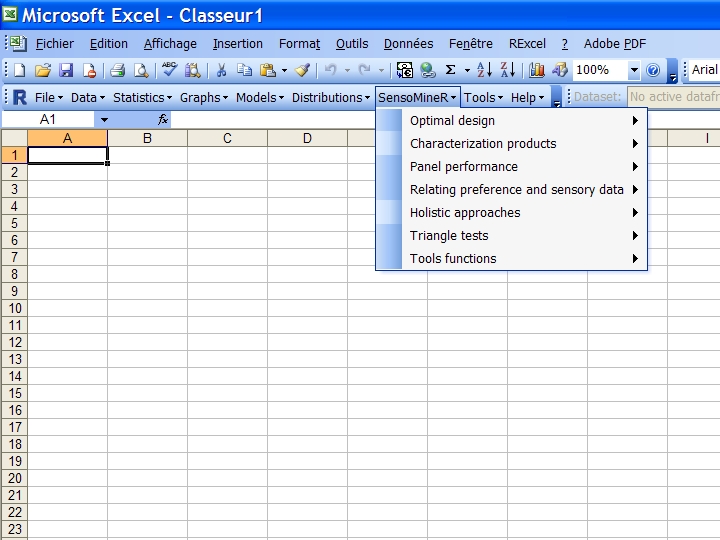Screen dimensions: 720x540
Task: Click the Permission document icon
Action: 89,70
